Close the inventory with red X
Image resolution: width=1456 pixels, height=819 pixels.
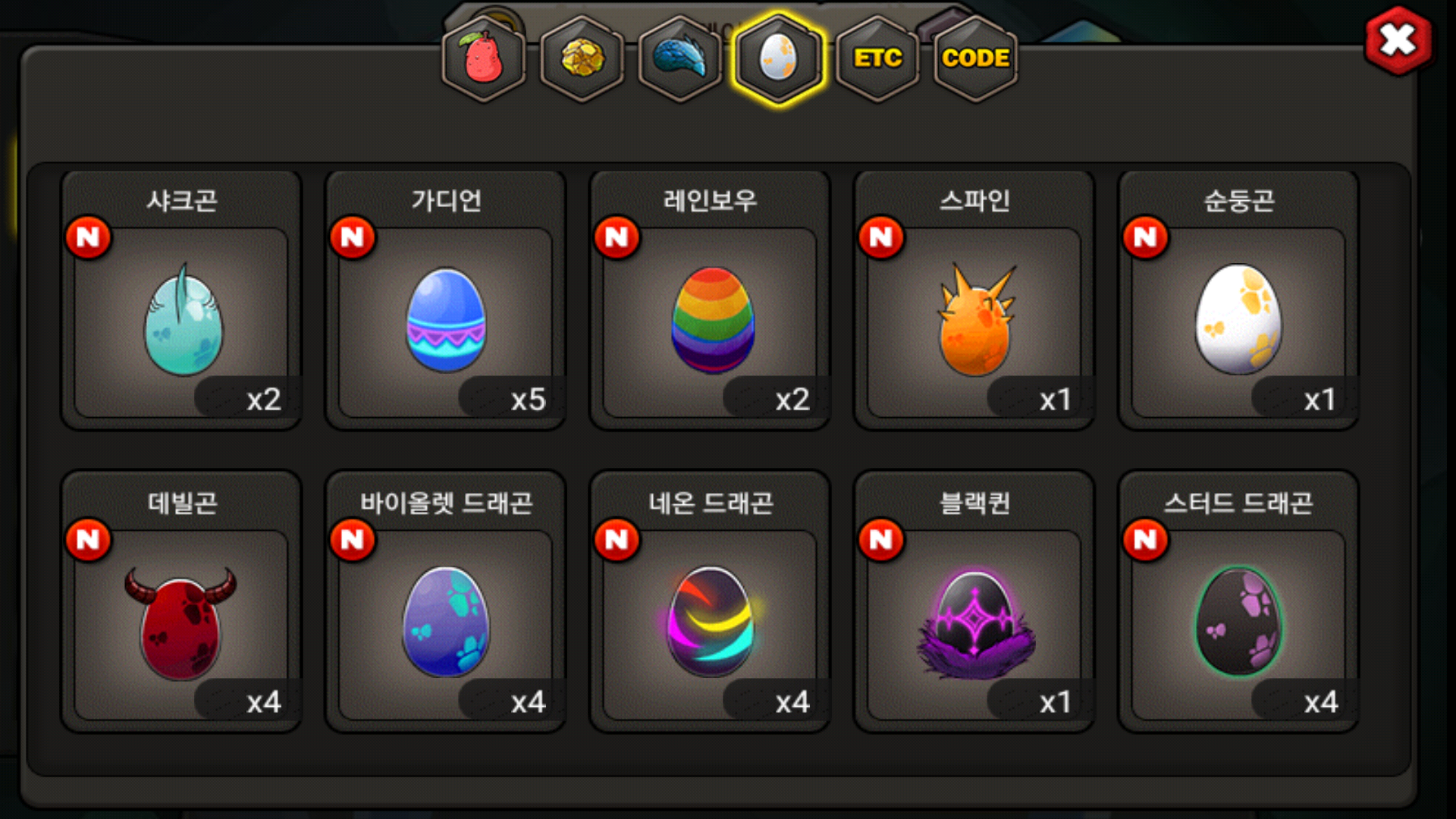pyautogui.click(x=1398, y=40)
